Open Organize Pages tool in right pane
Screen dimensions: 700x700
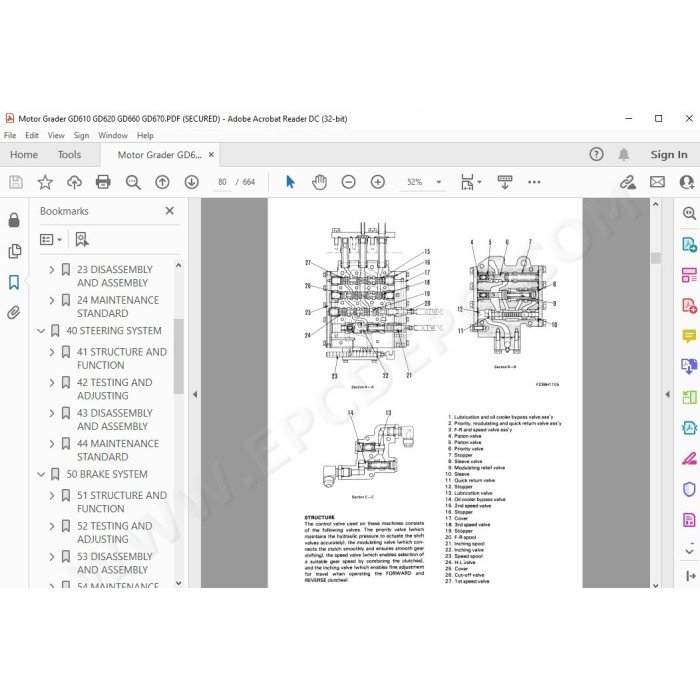coord(689,275)
